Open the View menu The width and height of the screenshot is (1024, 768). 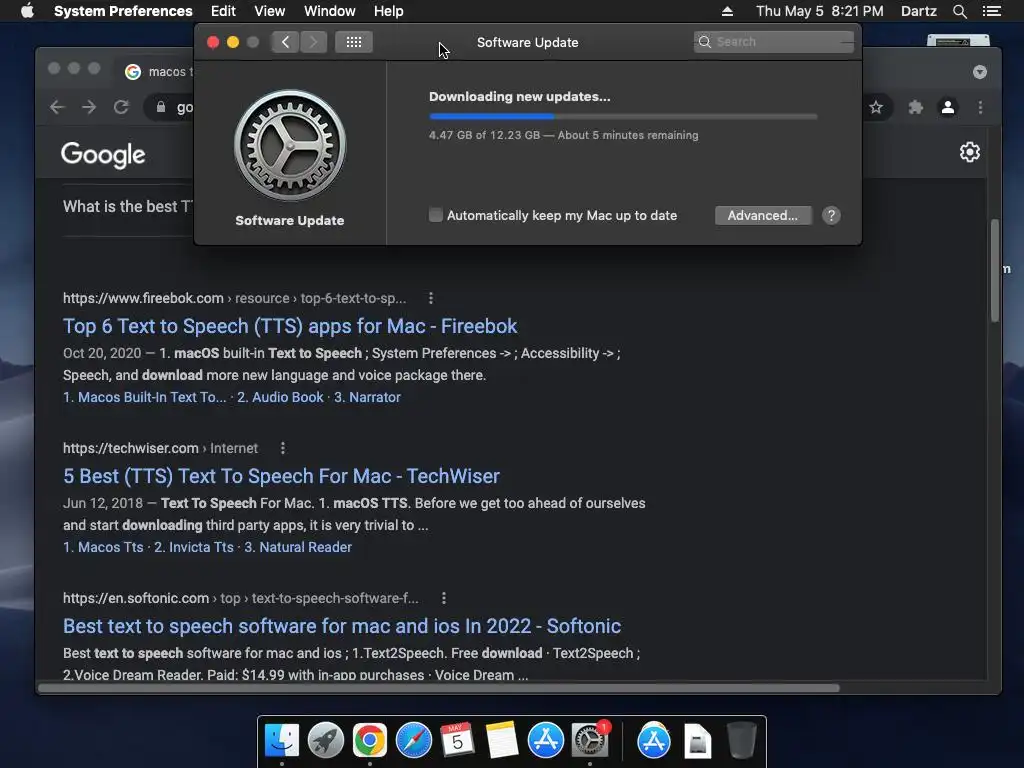point(269,11)
